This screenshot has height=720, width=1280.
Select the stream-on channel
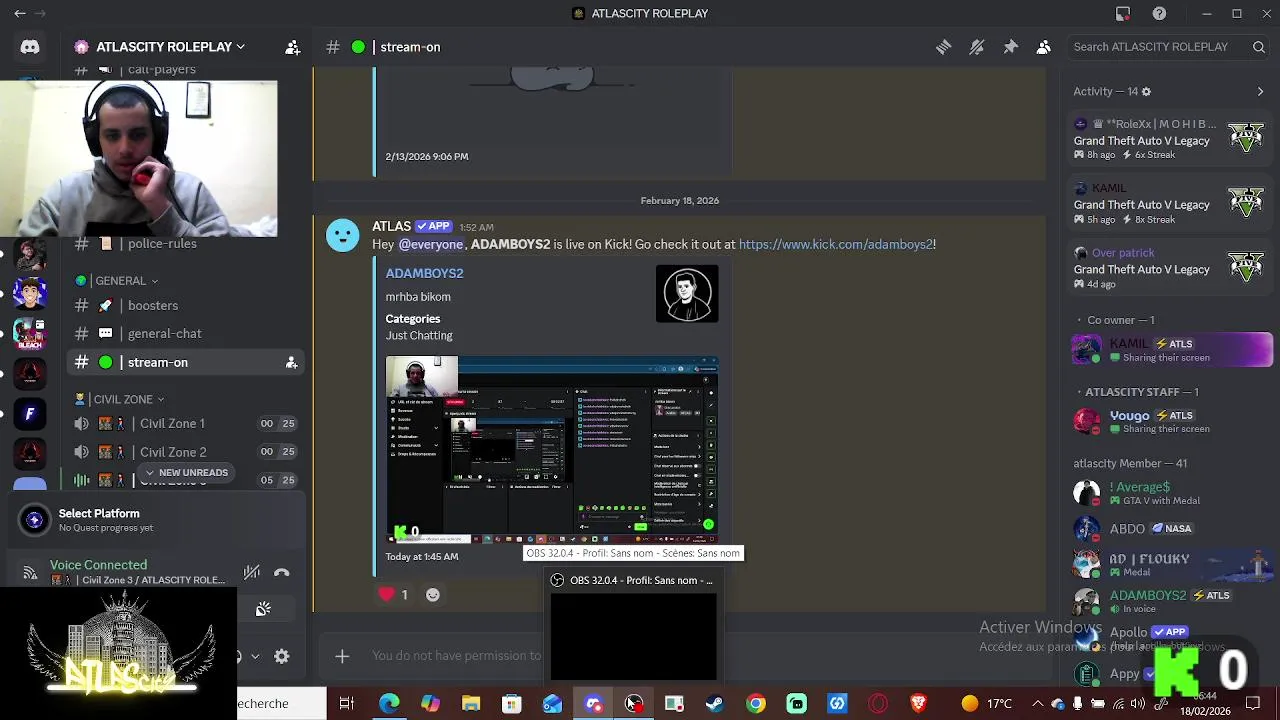click(x=186, y=362)
